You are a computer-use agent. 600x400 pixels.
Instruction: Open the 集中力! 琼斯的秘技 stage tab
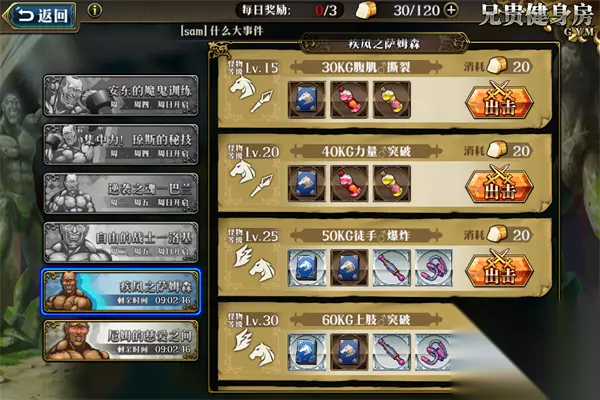tap(121, 144)
